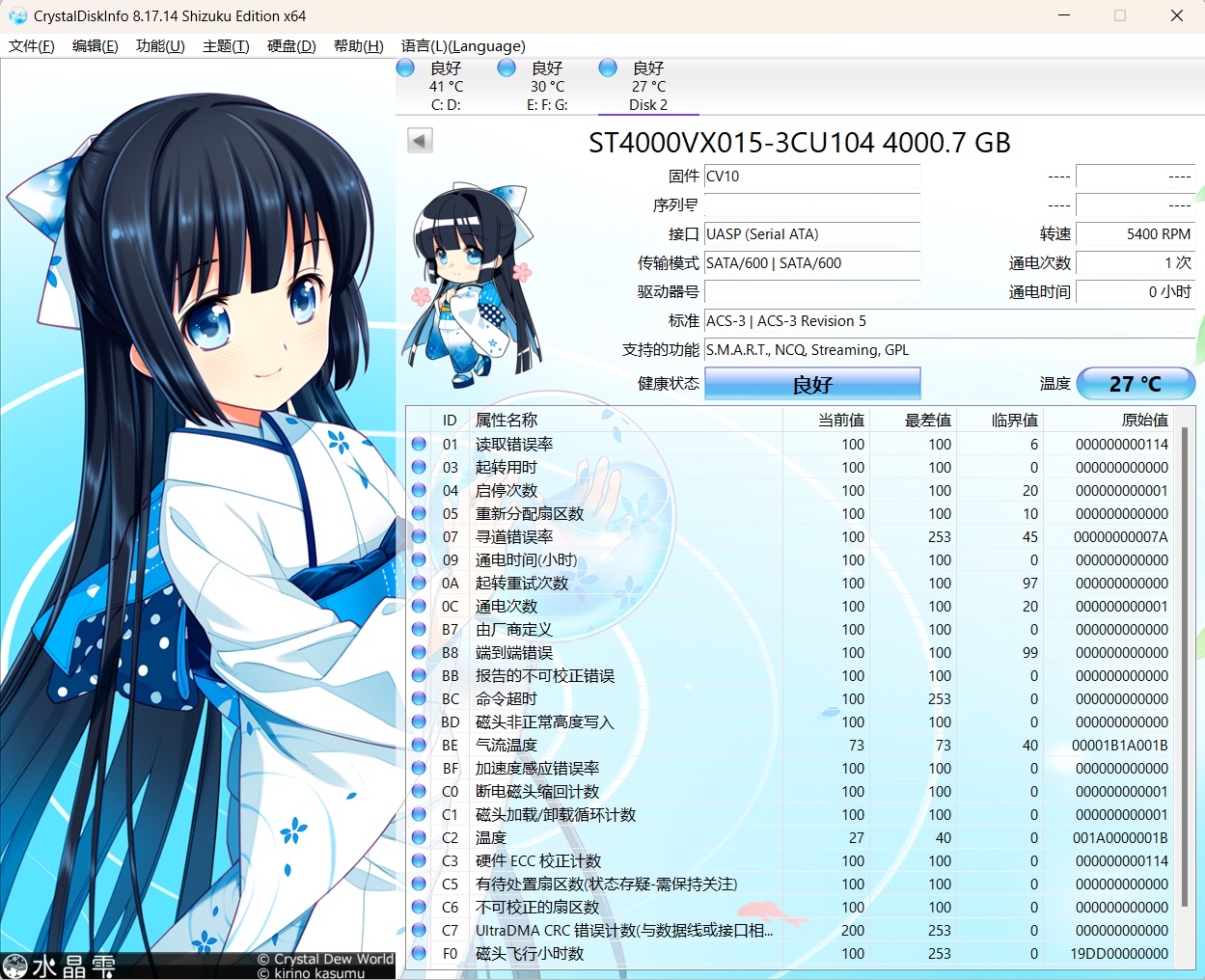1205x980 pixels.
Task: Click status orb of row C0 断电磁头缩回计数
Action: 419,791
